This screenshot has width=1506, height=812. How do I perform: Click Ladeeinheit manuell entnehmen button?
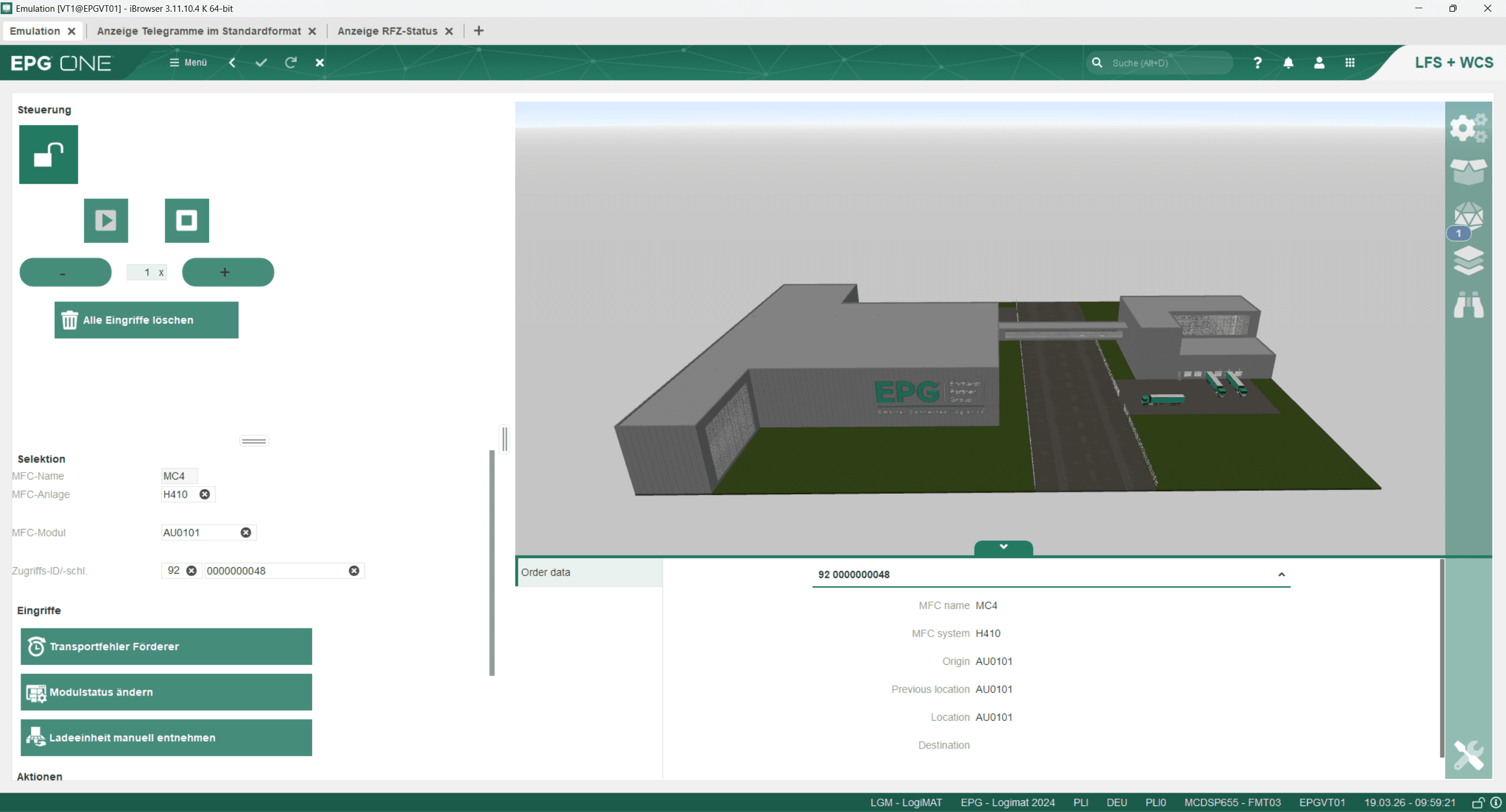click(x=166, y=738)
